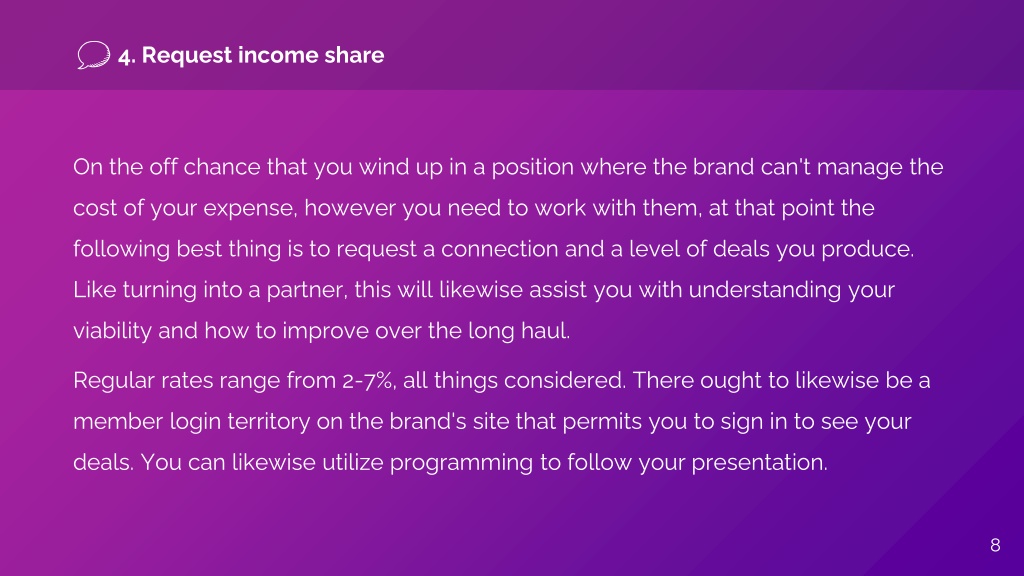Click the line starting 'deals. You can likewise'
Image resolution: width=1024 pixels, height=576 pixels.
pyautogui.click(x=450, y=463)
